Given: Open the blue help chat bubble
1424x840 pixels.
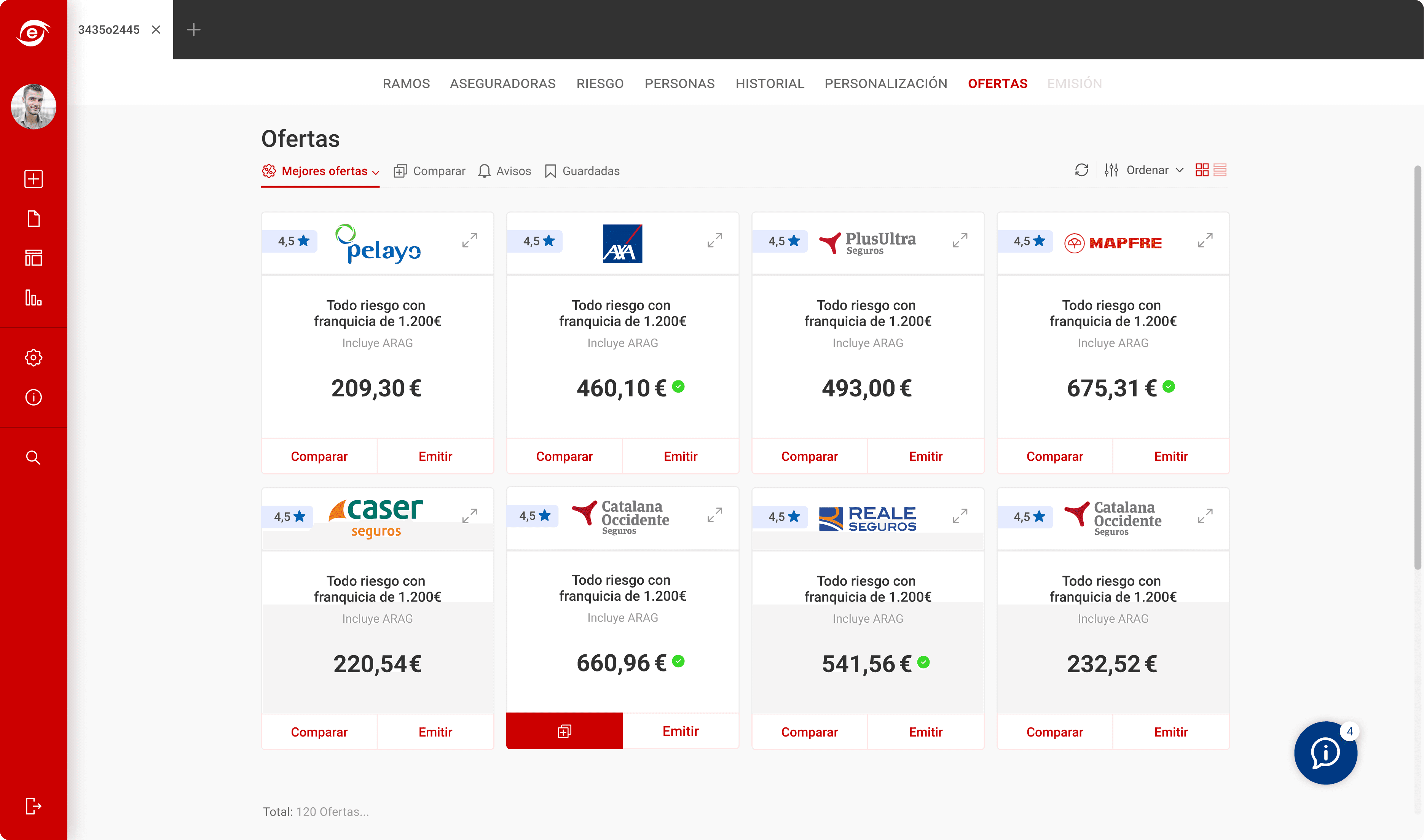Looking at the screenshot, I should 1326,753.
